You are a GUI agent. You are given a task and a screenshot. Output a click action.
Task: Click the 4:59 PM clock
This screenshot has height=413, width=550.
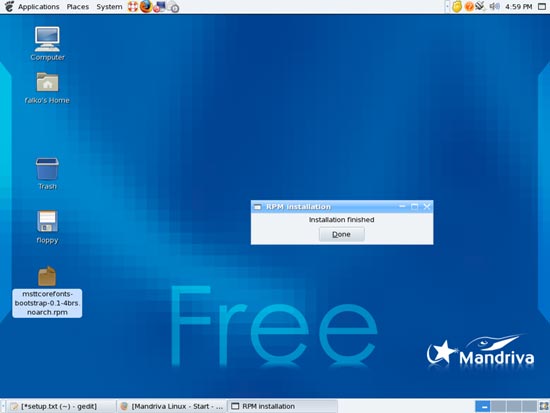click(x=518, y=7)
